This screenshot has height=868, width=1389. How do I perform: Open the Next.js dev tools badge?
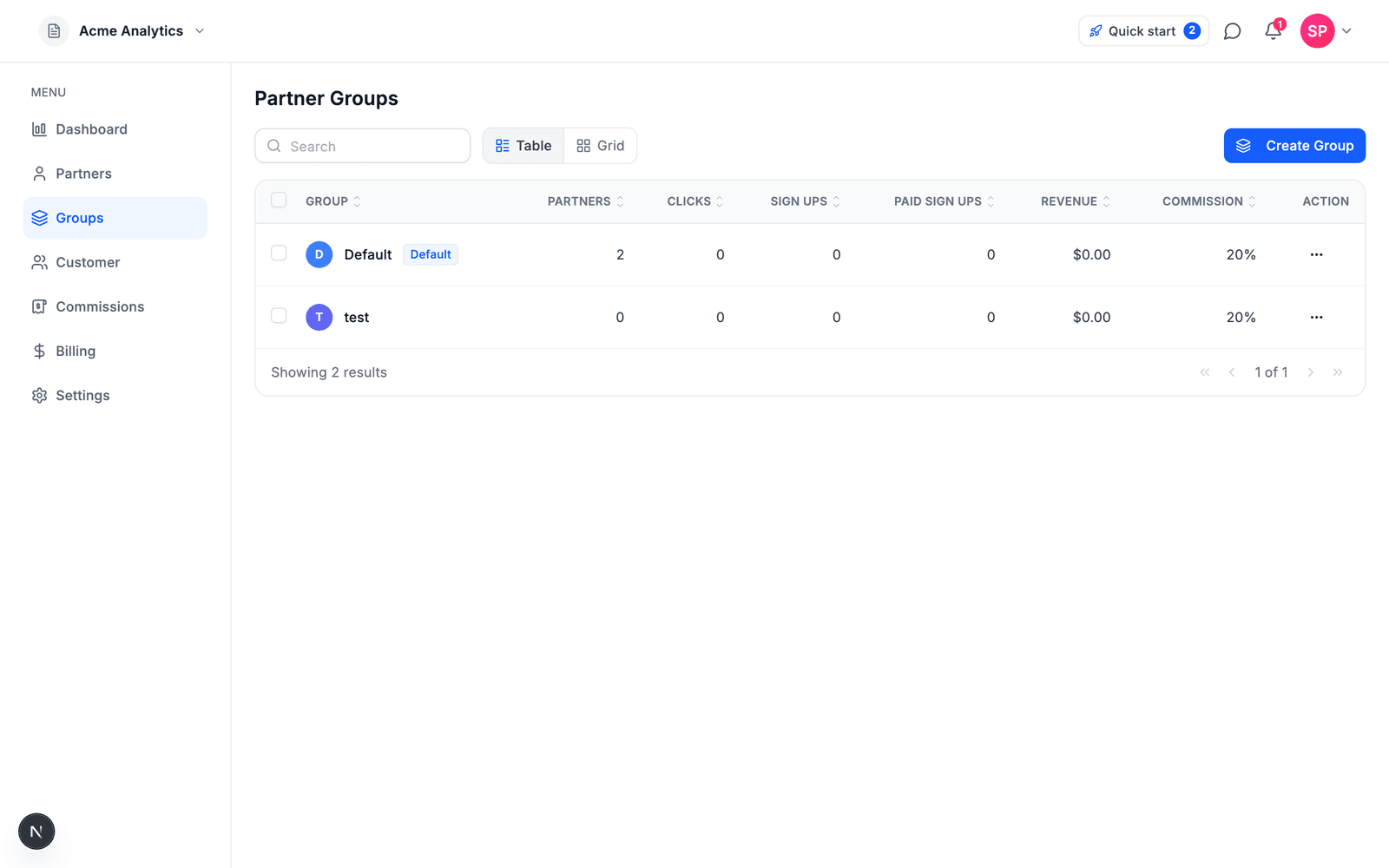(36, 832)
